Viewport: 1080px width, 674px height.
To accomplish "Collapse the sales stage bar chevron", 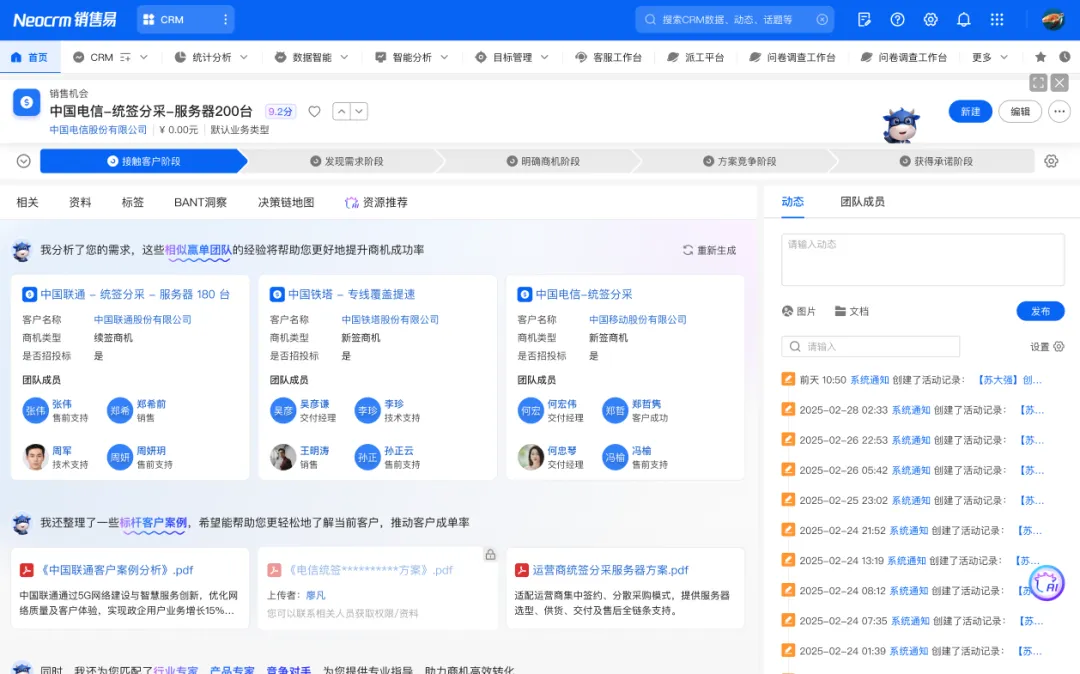I will coord(24,161).
